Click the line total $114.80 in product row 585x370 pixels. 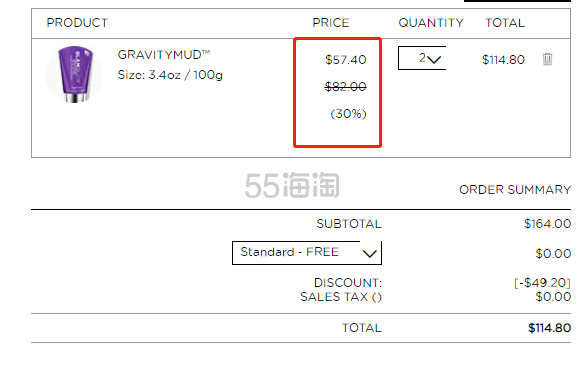point(503,60)
